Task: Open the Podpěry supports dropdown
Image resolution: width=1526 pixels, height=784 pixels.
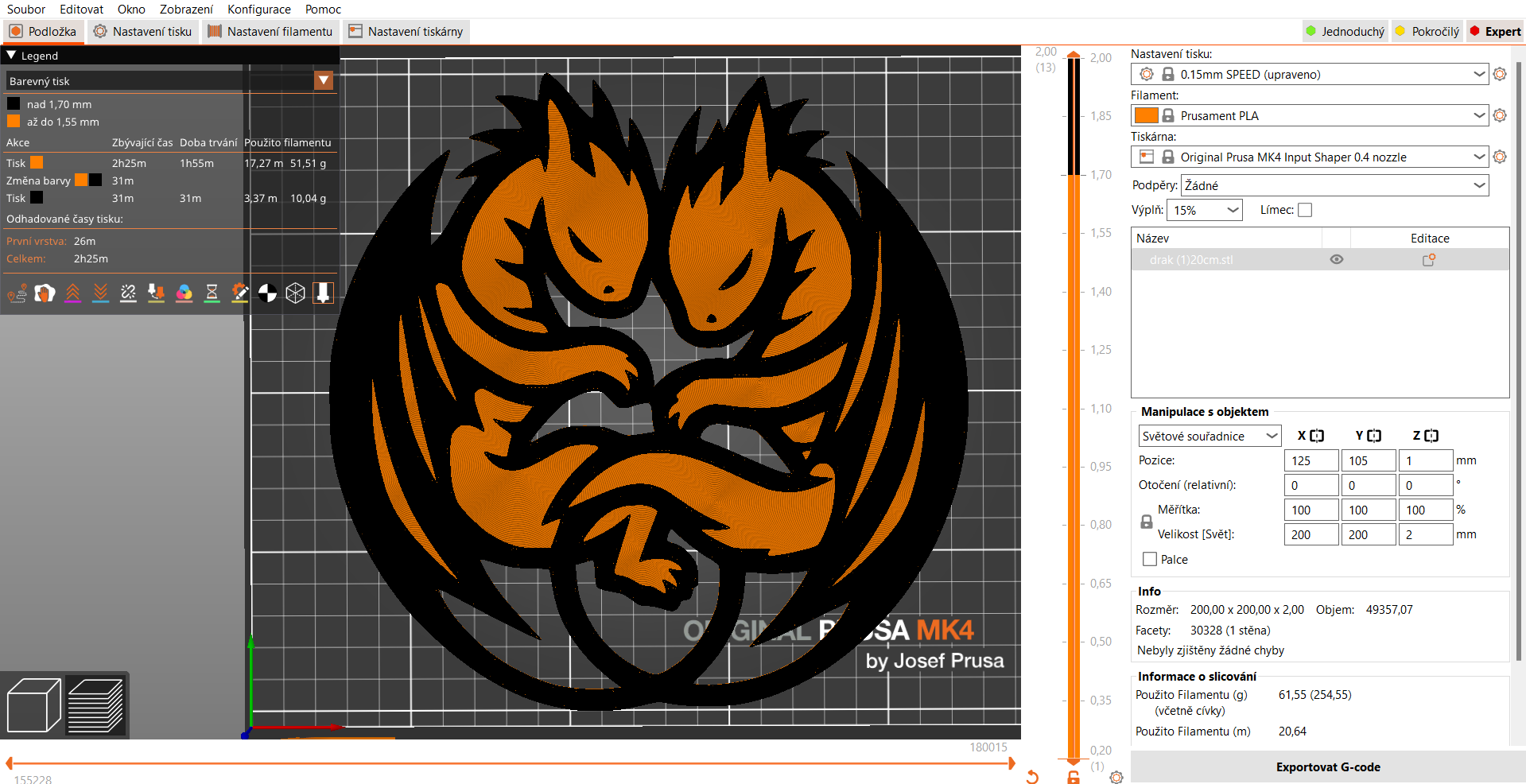Action: [x=1335, y=185]
